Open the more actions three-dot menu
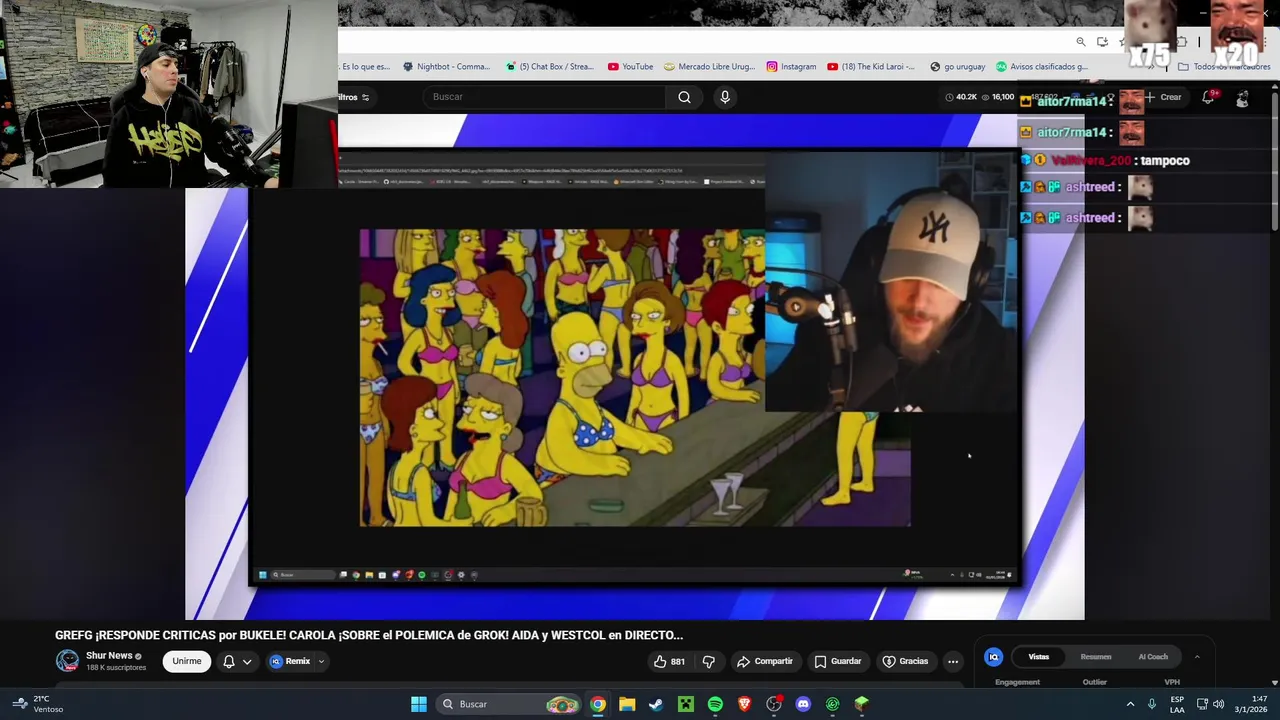This screenshot has width=1280, height=720. (x=953, y=661)
